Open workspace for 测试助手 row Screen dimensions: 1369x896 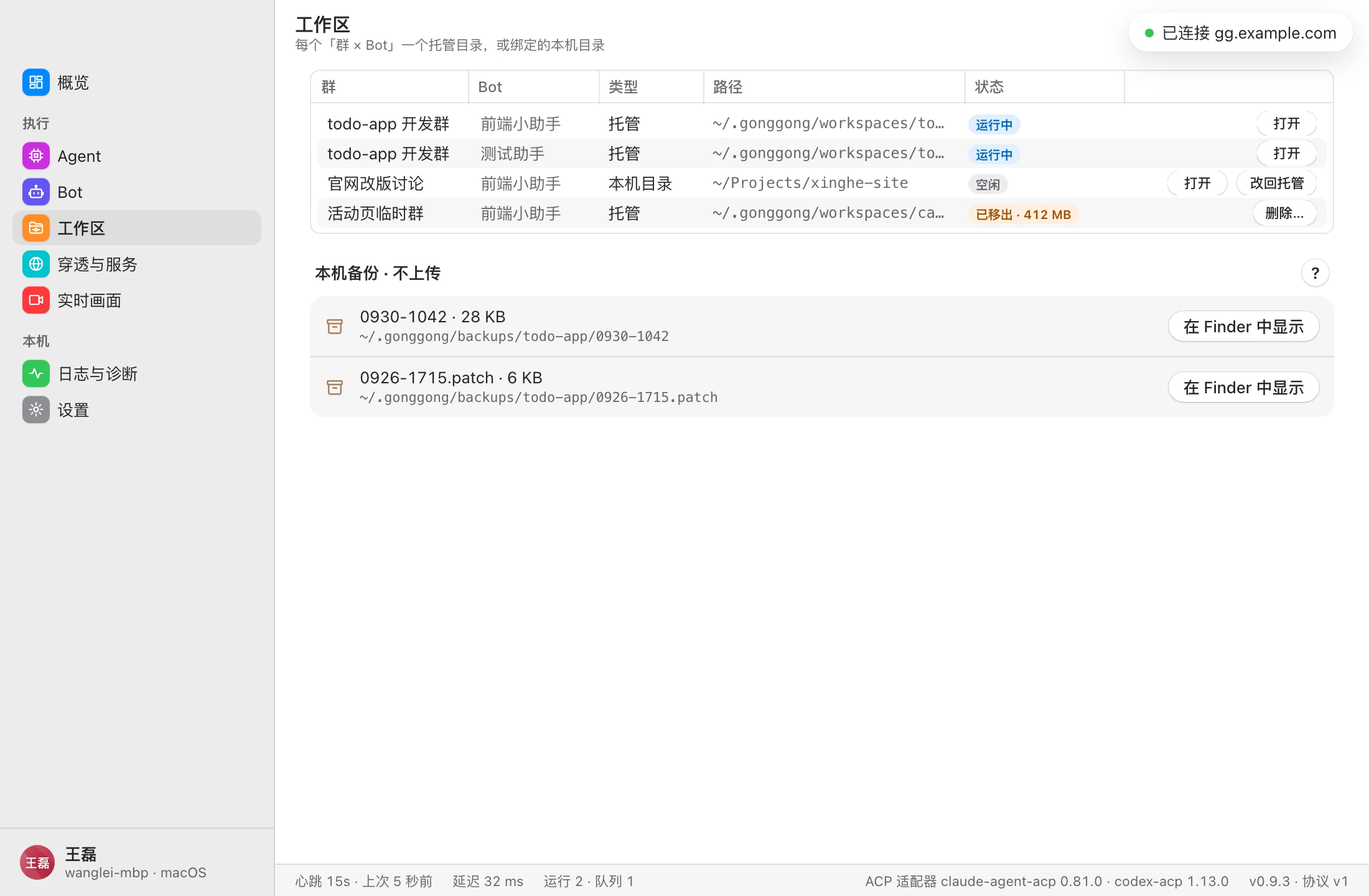click(1286, 154)
